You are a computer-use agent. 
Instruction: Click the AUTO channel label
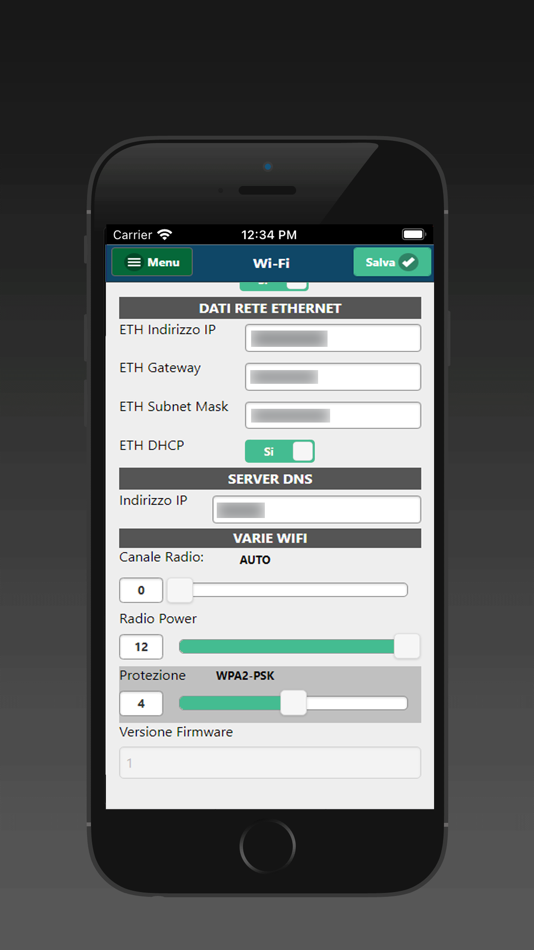255,560
